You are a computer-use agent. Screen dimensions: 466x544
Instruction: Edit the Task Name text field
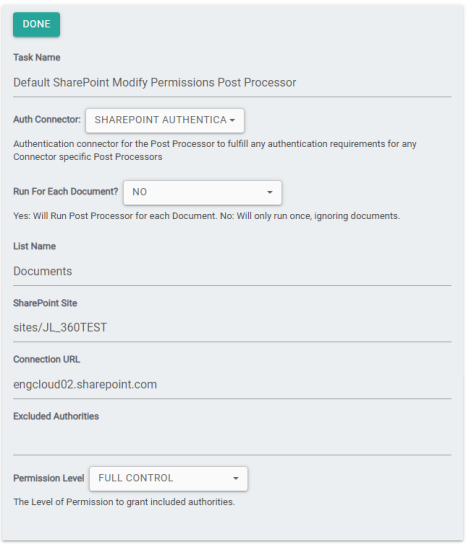[232, 83]
